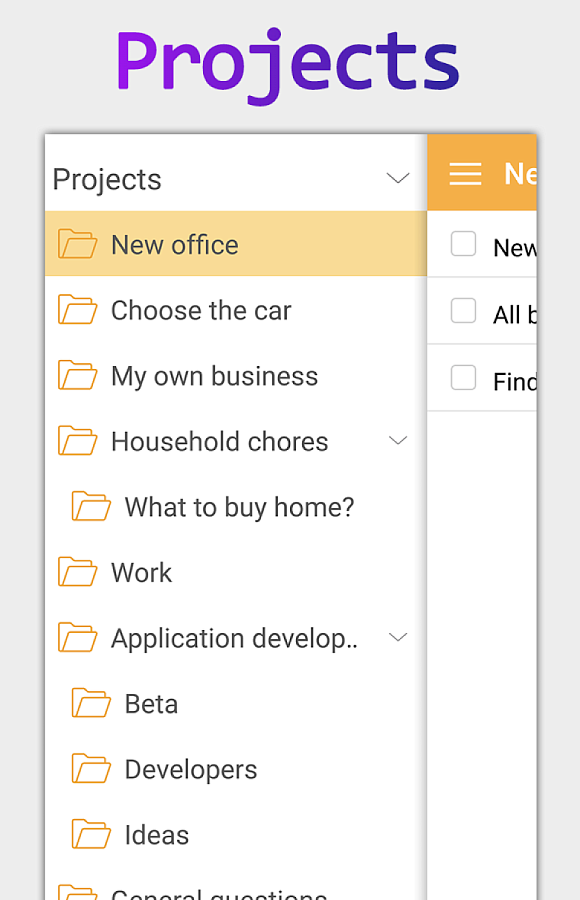Collapse Household chores subprojects

point(398,440)
